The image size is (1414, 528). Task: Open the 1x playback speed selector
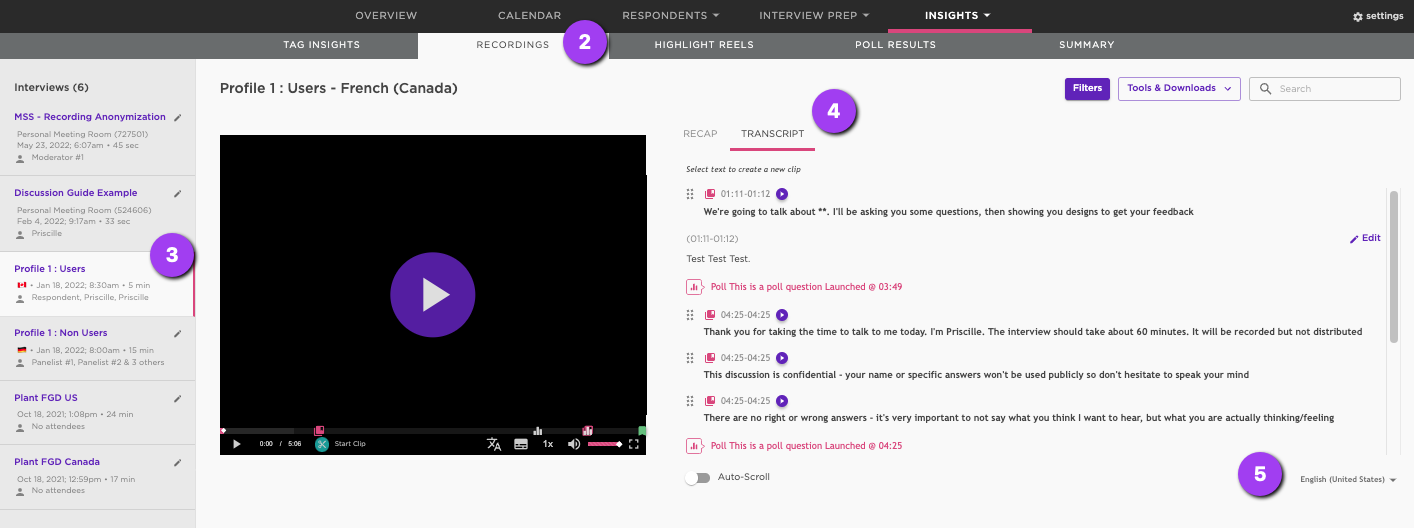coord(548,444)
